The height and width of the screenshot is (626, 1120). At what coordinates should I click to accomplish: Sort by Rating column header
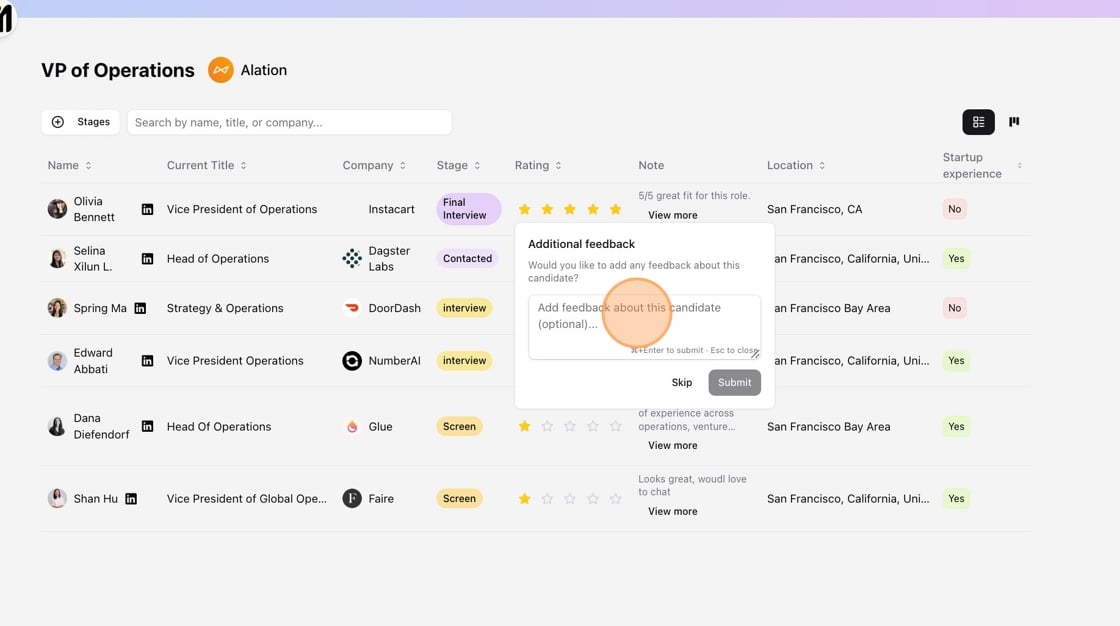click(538, 165)
